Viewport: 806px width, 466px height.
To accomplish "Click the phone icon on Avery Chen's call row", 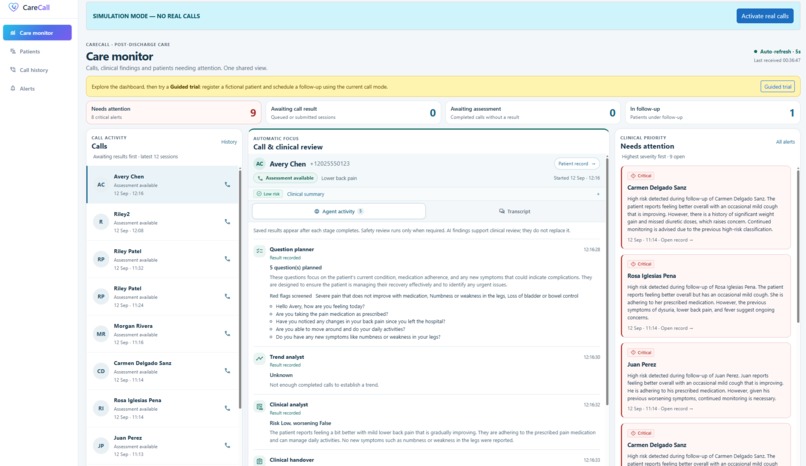I will pyautogui.click(x=227, y=184).
